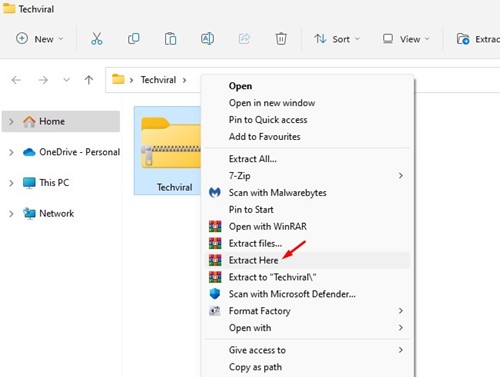Click WinRAR icon beside Extract files...
Viewport: 500px width, 377px height.
tap(215, 243)
